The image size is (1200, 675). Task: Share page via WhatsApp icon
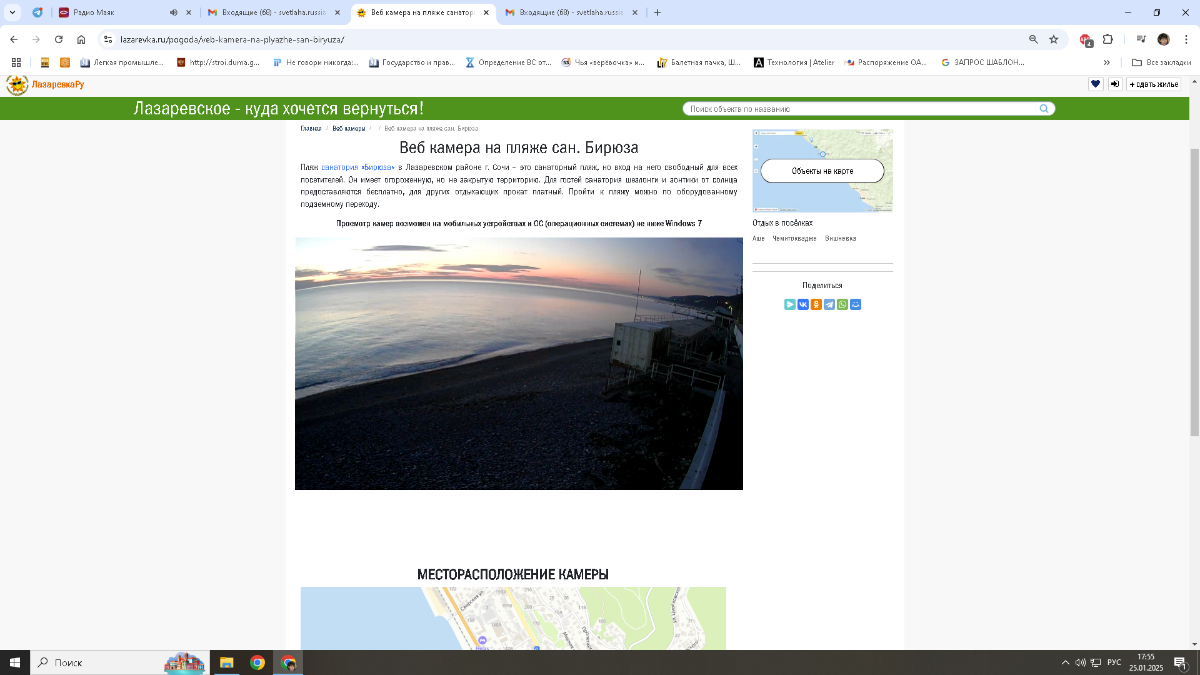842,304
